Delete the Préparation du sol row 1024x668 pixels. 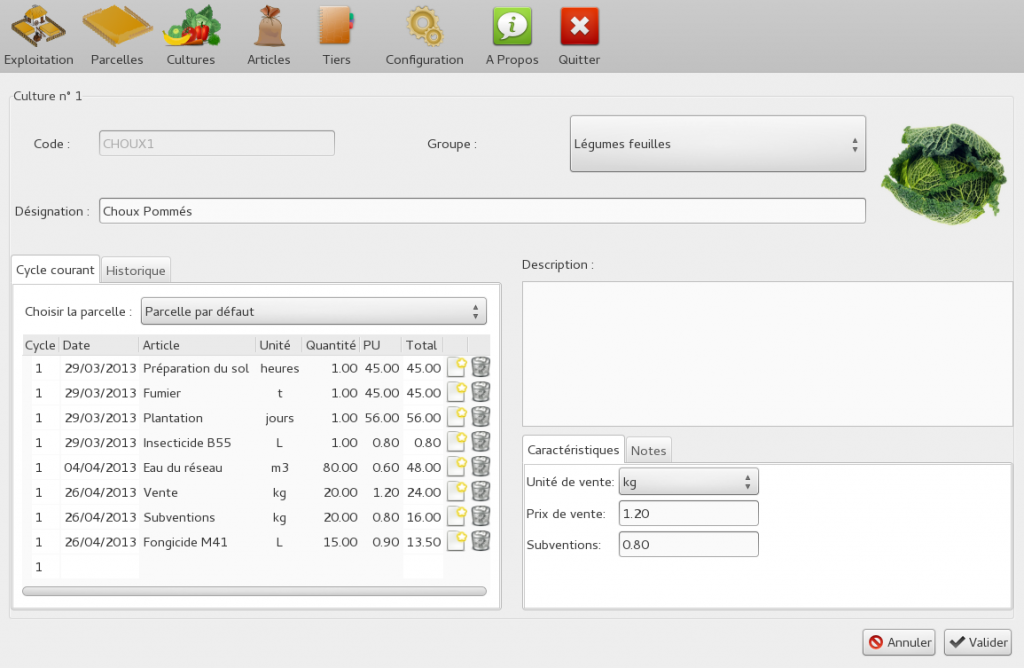click(481, 368)
